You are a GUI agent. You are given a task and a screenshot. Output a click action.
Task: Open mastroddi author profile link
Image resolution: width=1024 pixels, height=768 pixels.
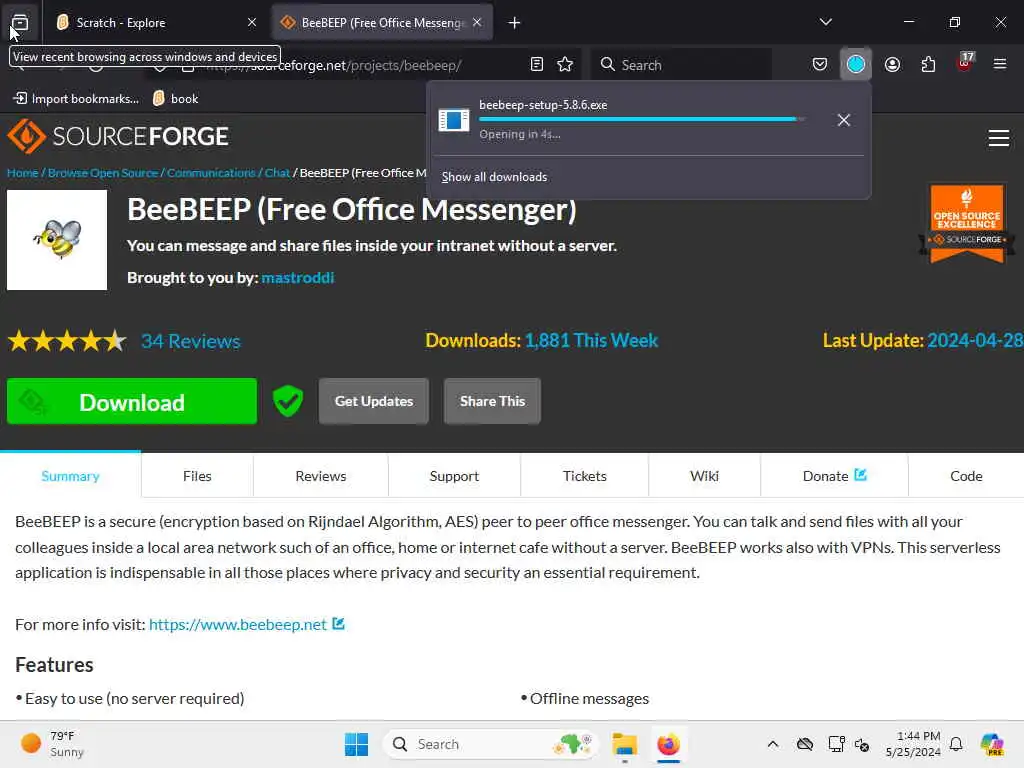click(x=298, y=278)
